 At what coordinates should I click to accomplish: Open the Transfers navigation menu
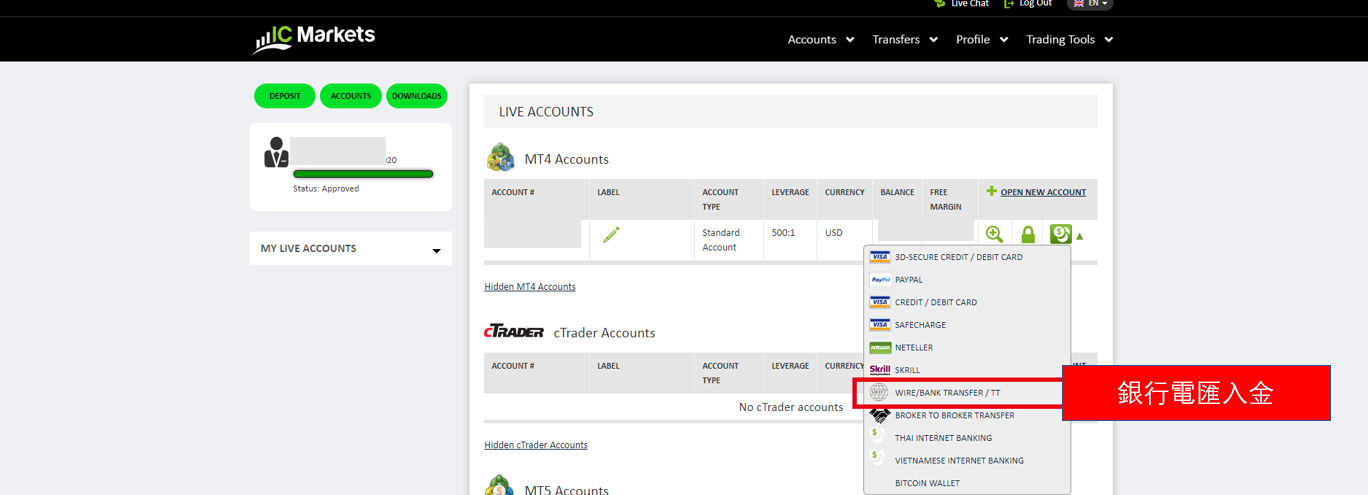pos(905,40)
